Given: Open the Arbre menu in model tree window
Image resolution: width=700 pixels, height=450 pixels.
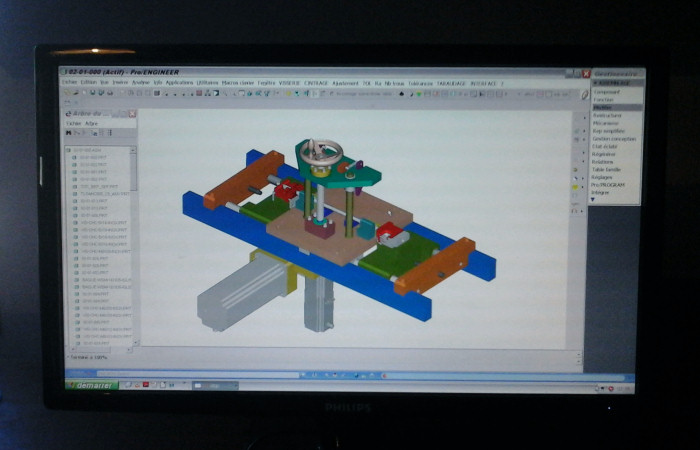Looking at the screenshot, I should coord(91,123).
